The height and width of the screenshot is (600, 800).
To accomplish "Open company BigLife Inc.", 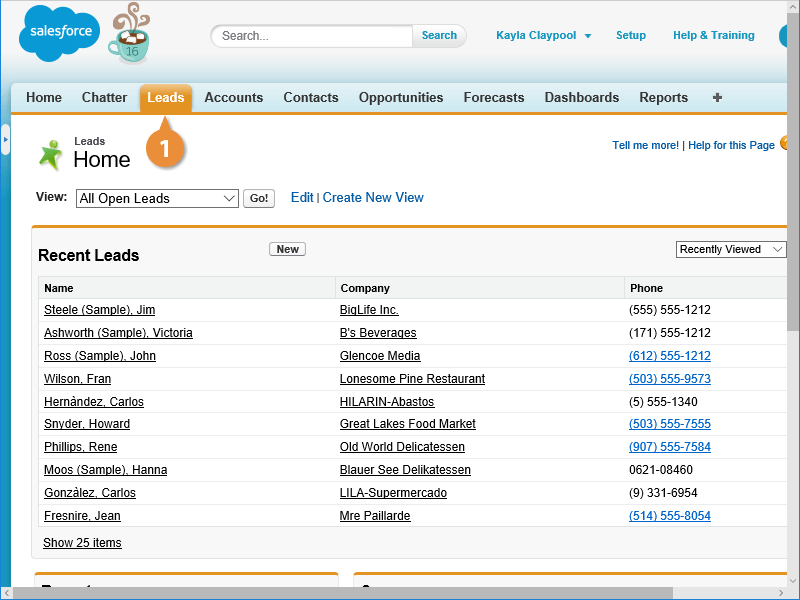I will coord(369,310).
